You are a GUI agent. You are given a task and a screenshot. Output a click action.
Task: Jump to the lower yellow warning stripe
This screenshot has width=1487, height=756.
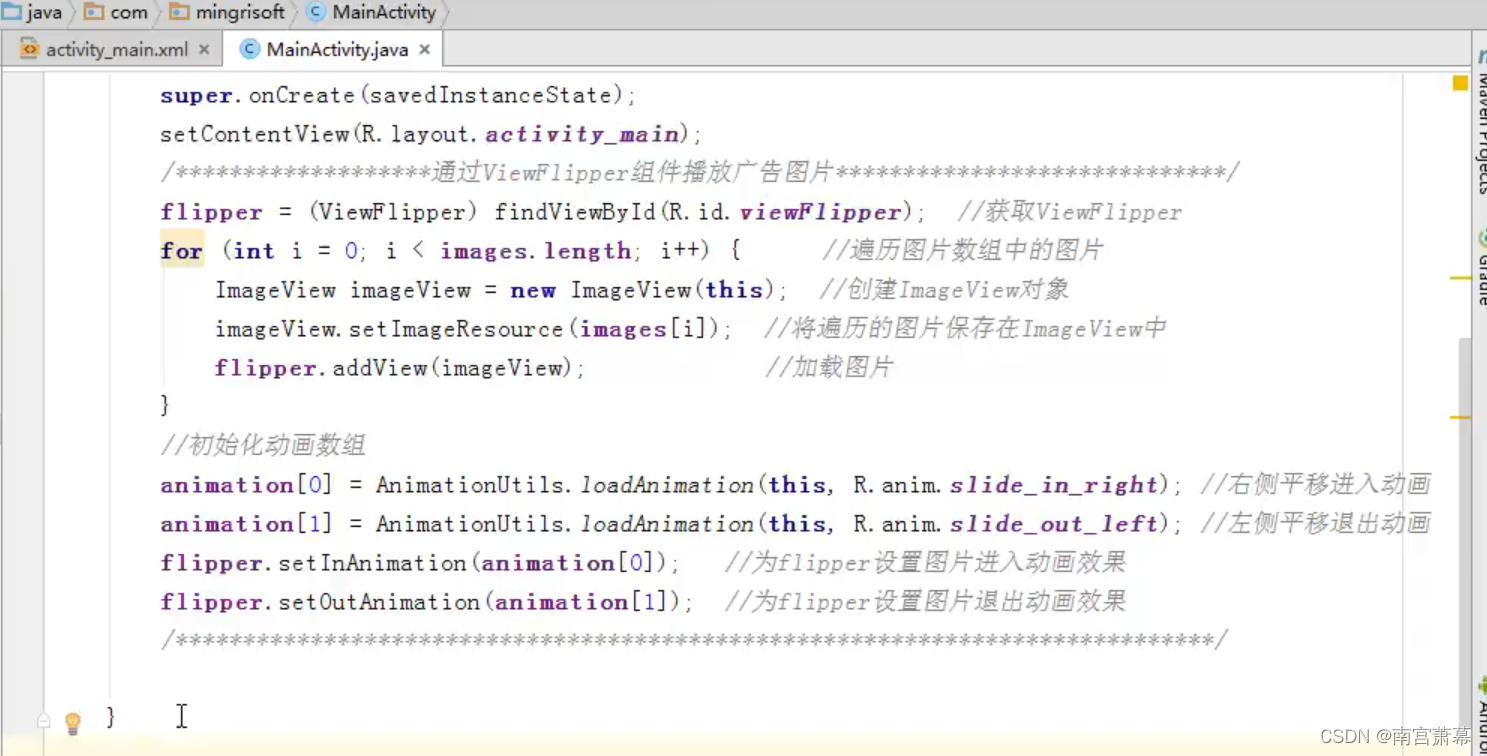coord(1461,417)
